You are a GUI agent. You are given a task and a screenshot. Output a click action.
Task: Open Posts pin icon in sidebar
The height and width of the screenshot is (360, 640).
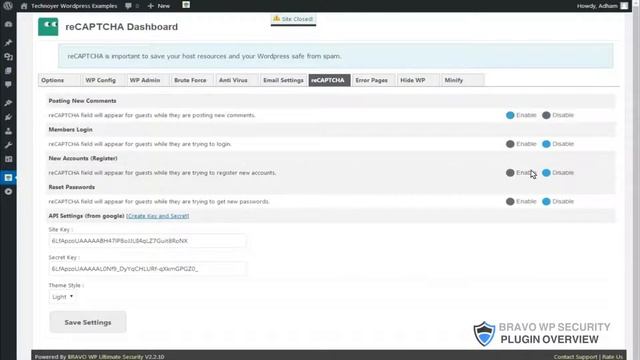click(x=8, y=42)
